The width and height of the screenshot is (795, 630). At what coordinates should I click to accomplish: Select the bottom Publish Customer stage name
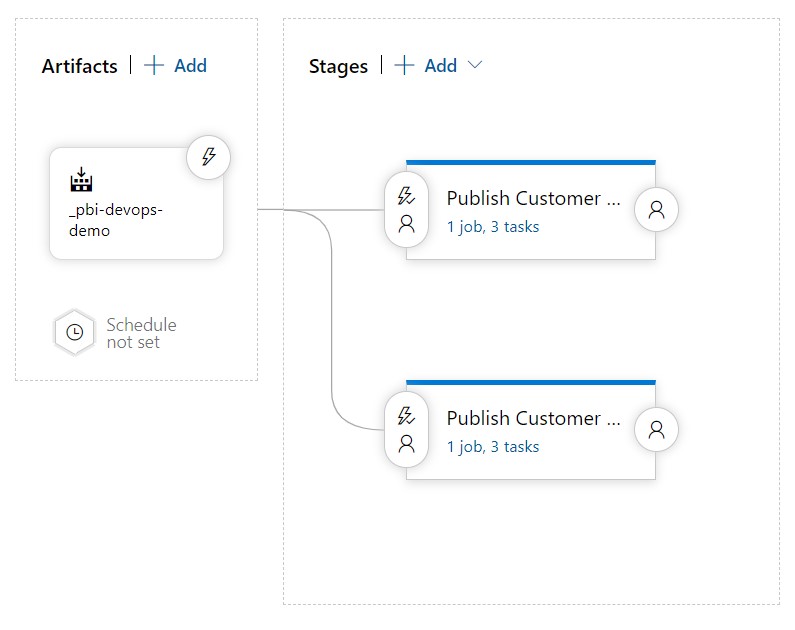(524, 418)
